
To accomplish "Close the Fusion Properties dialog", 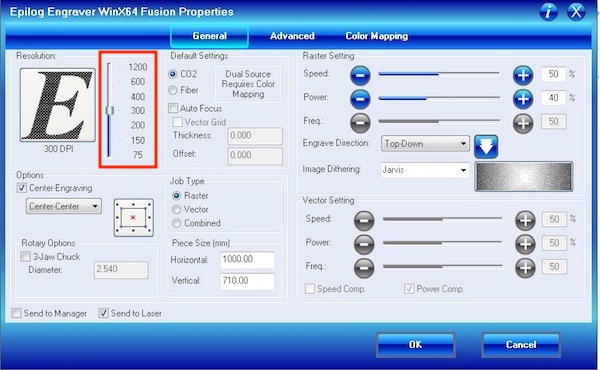I will click(576, 12).
